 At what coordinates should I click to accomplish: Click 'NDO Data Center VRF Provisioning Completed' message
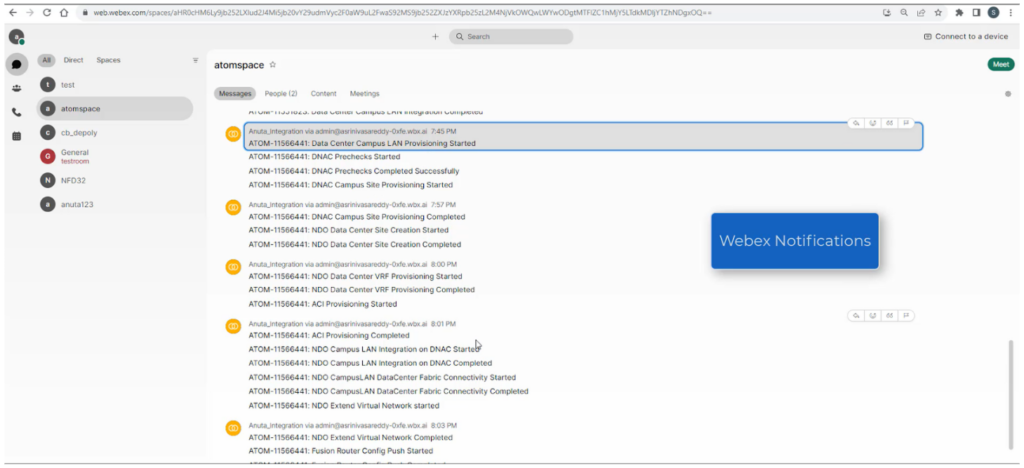pyautogui.click(x=362, y=289)
